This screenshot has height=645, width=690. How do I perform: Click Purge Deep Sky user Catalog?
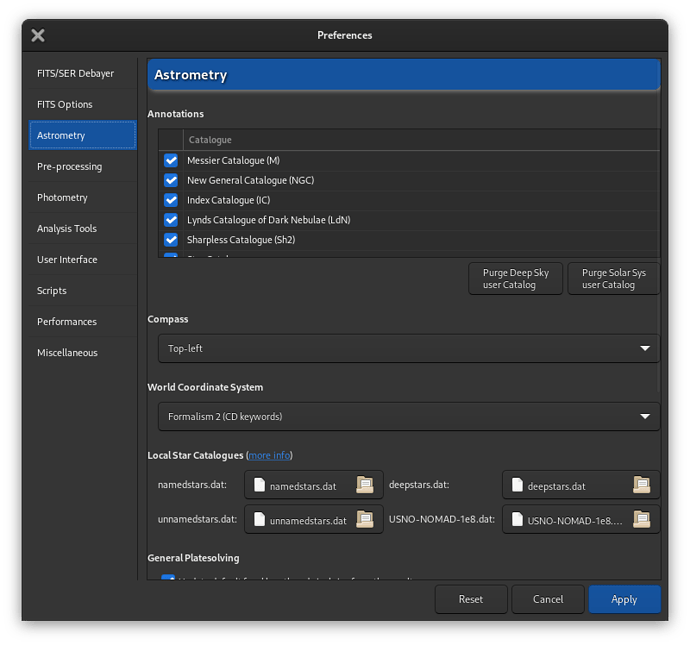coord(515,279)
